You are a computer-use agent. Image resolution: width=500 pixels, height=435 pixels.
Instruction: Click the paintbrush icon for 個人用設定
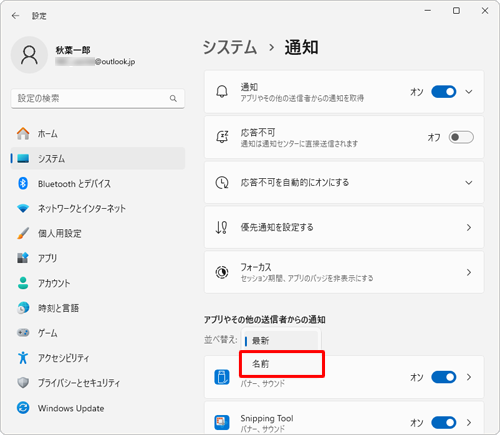23,233
